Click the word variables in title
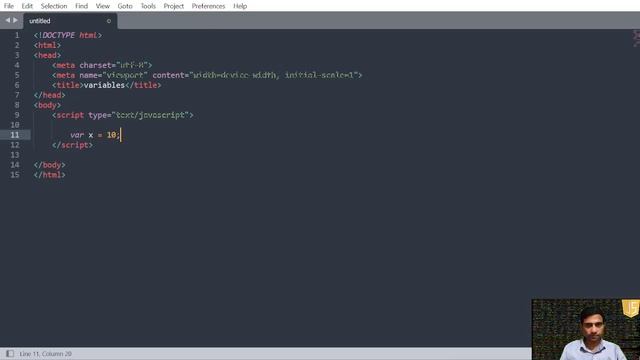 coord(104,85)
